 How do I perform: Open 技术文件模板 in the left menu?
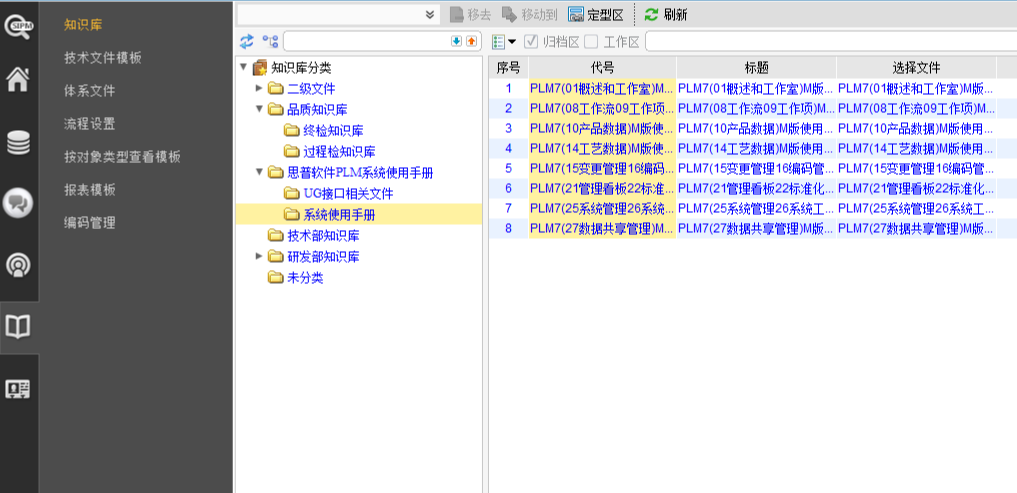tap(102, 58)
